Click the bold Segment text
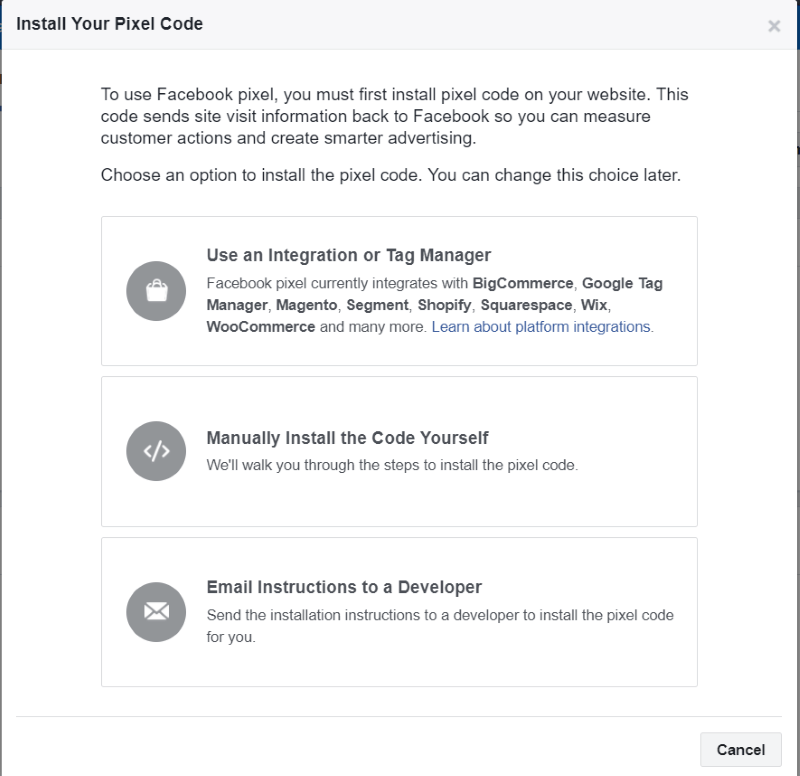The height and width of the screenshot is (776, 800). tap(378, 305)
